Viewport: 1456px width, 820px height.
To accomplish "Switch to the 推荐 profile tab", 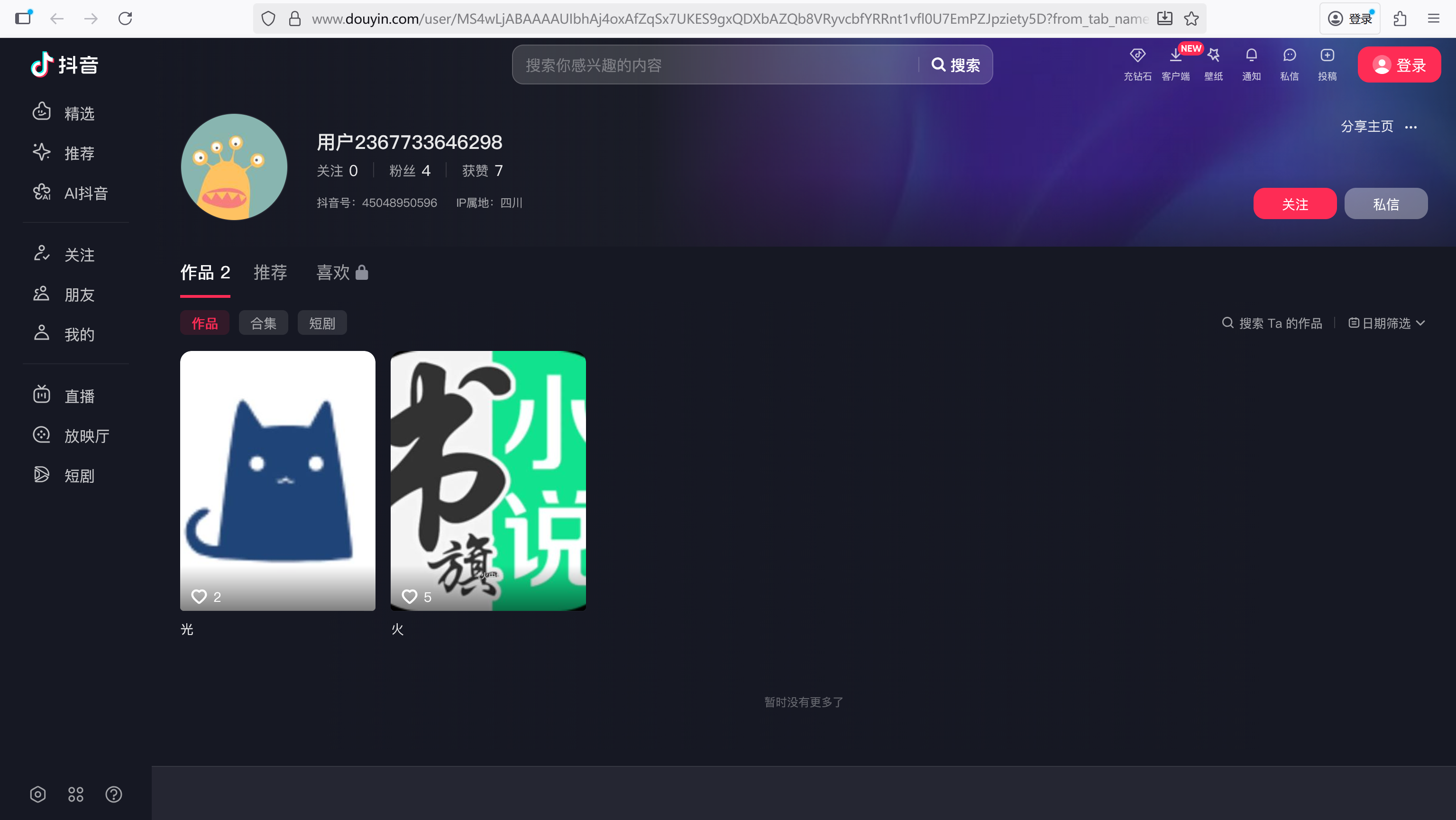I will tap(270, 273).
